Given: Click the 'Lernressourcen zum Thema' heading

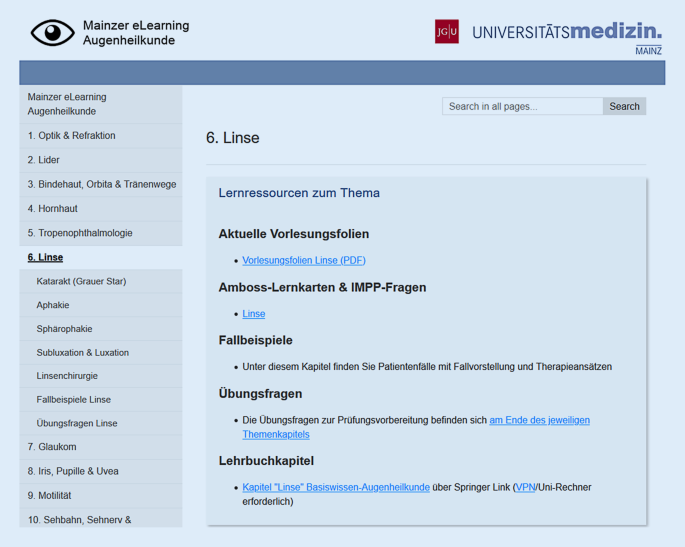Looking at the screenshot, I should (299, 193).
